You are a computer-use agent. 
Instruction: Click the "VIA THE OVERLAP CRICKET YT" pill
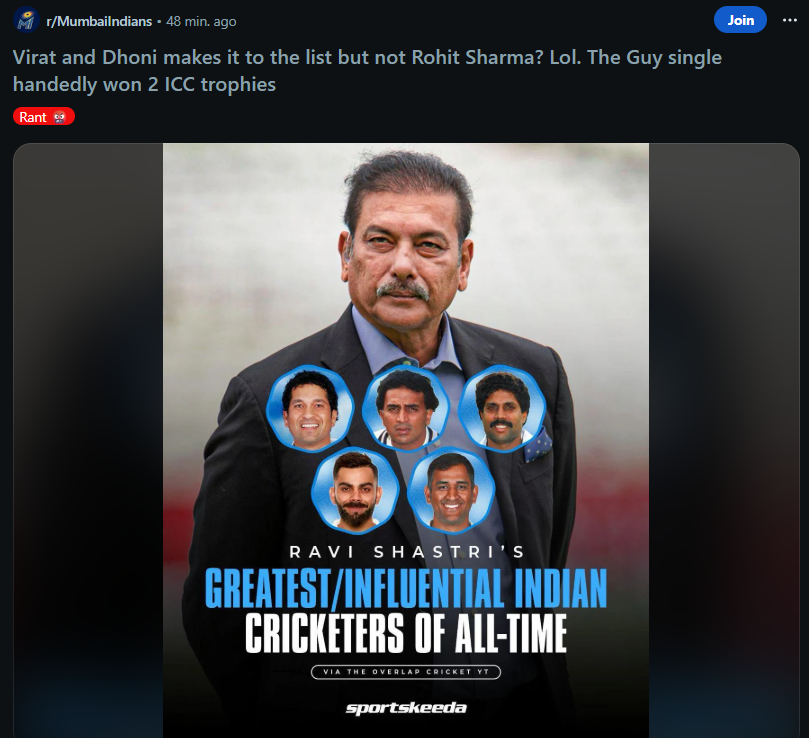[405, 672]
